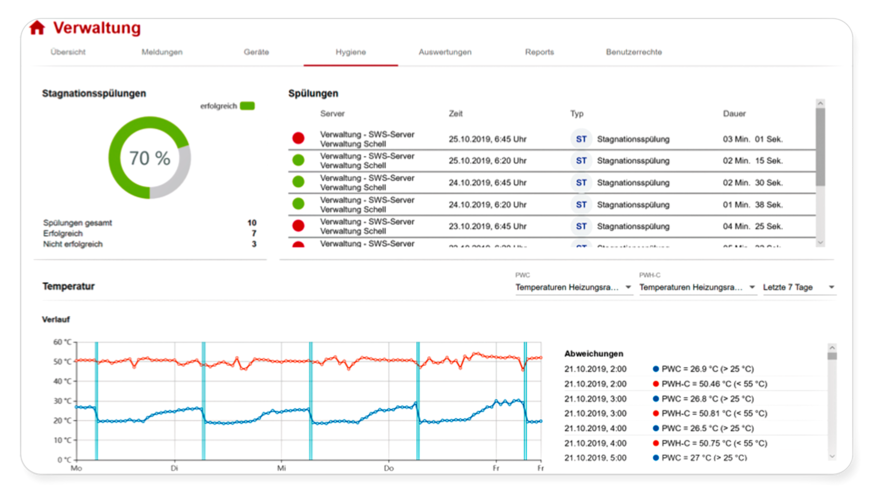
Task: Expand the Letzte 7 Tage time range dropdown
Action: tap(799, 288)
